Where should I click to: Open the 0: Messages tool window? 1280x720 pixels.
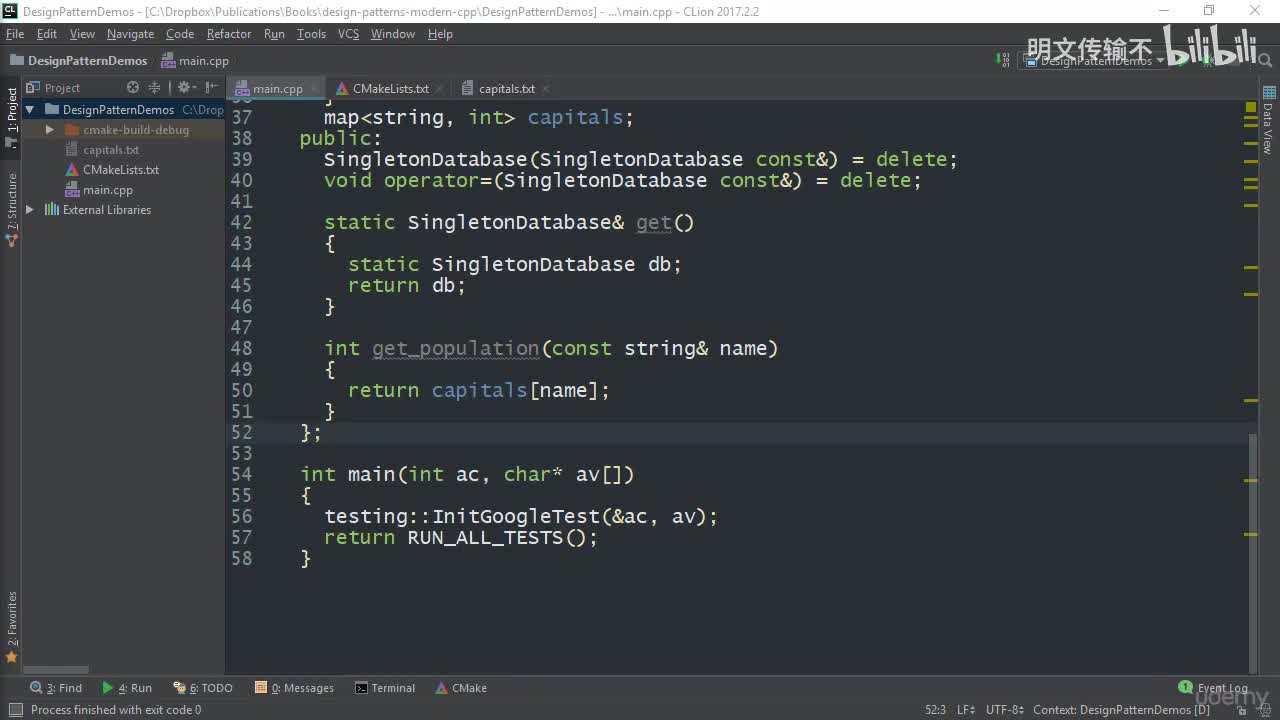pyautogui.click(x=294, y=688)
